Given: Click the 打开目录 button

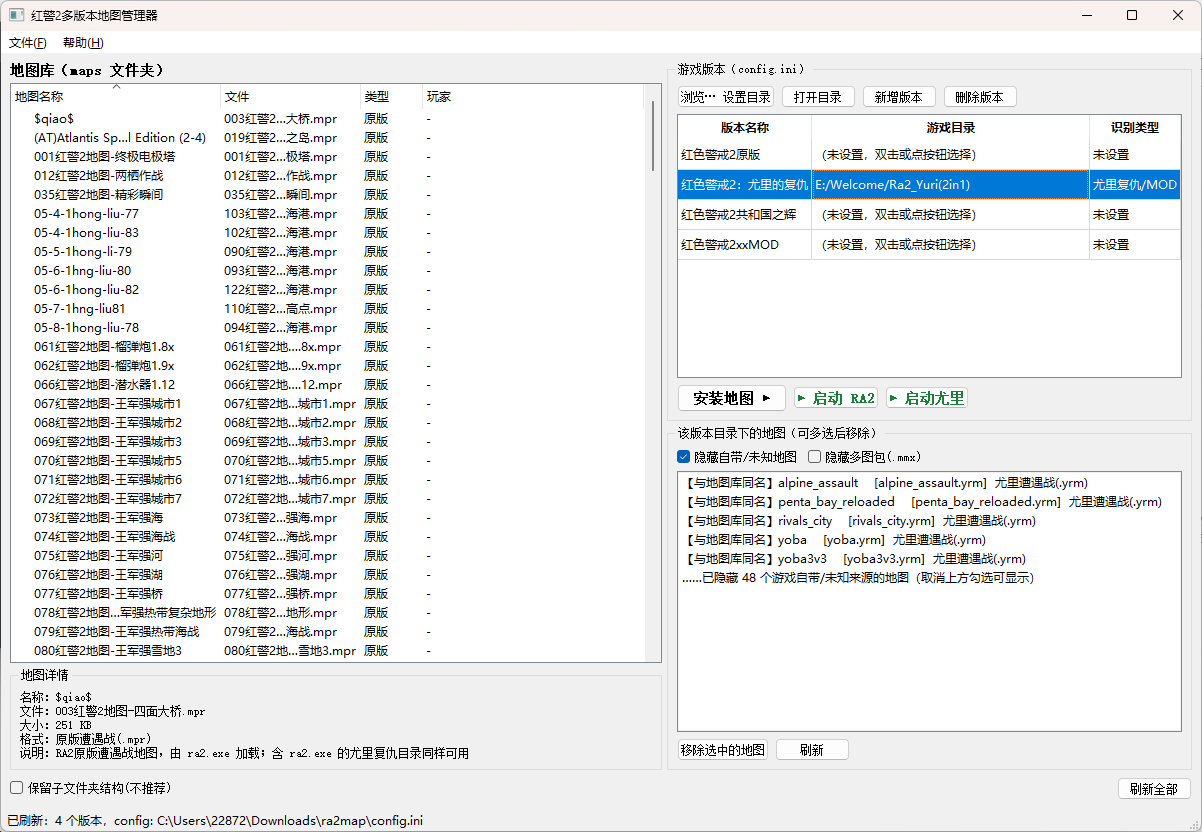Looking at the screenshot, I should click(818, 97).
